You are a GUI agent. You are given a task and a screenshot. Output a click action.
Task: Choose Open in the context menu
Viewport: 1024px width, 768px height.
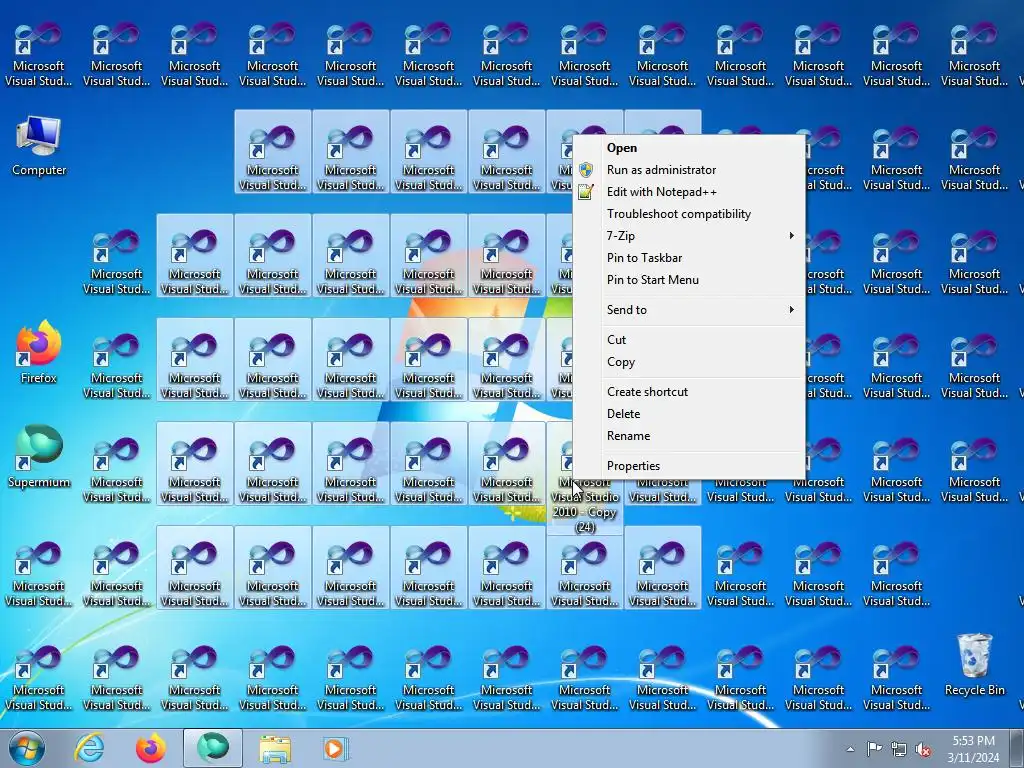(689, 148)
